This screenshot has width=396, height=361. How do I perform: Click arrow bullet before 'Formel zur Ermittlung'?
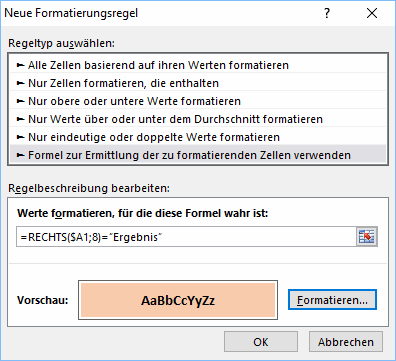click(21, 155)
